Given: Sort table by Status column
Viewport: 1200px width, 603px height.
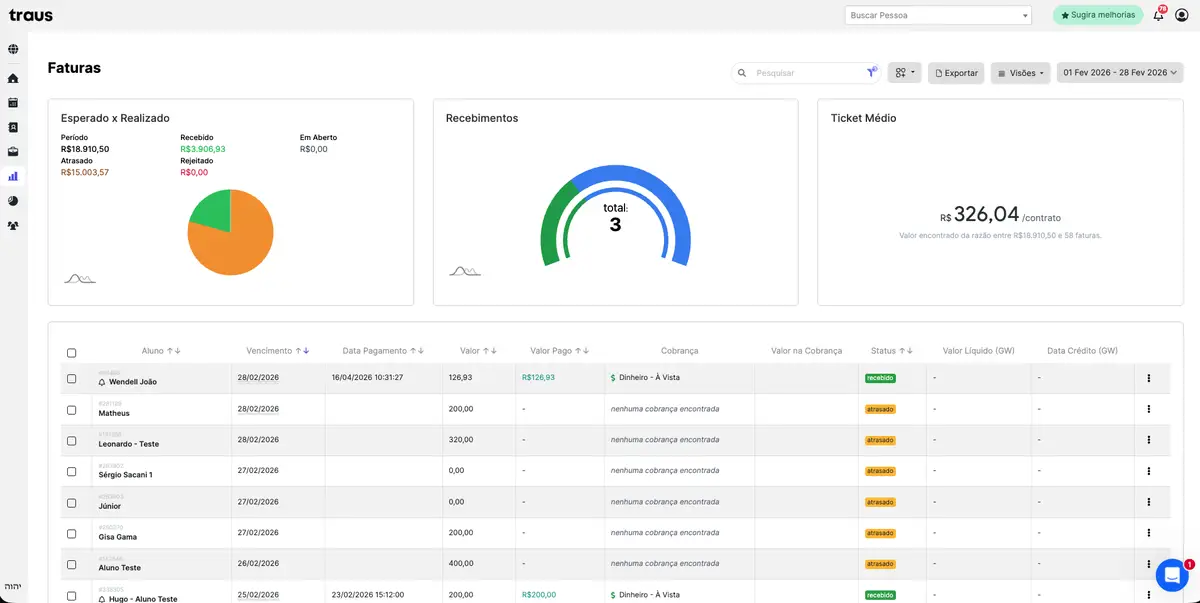Looking at the screenshot, I should [892, 351].
